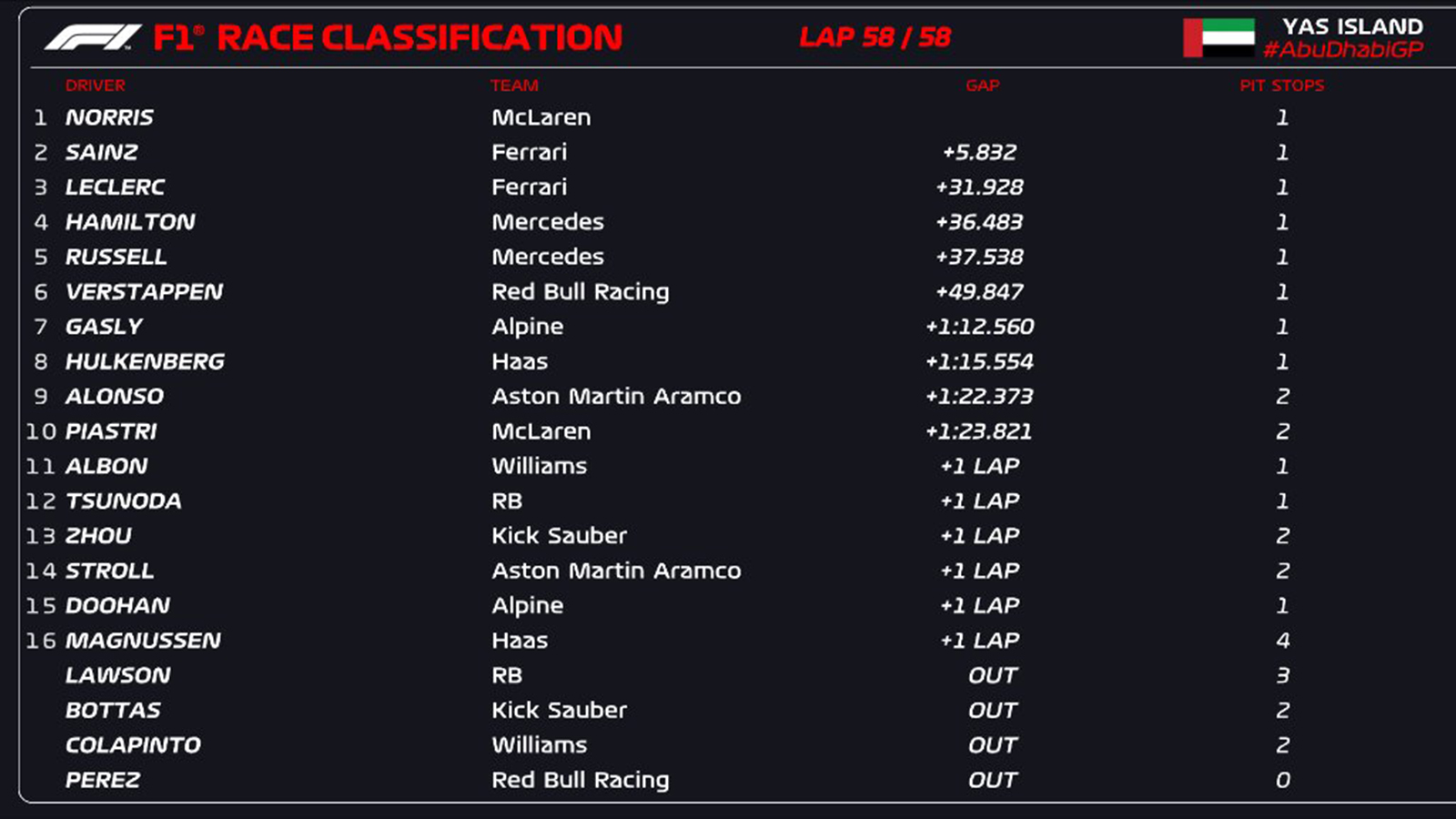Click the F1 RACE CLASSIFICATION title
This screenshot has width=1456, height=819.
(x=388, y=37)
